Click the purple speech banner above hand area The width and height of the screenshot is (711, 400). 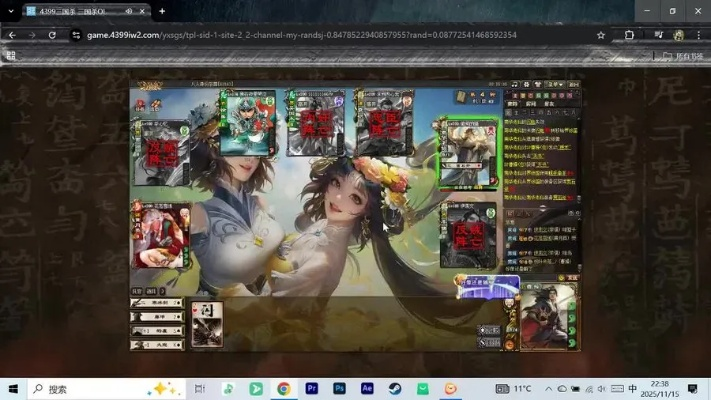488,288
